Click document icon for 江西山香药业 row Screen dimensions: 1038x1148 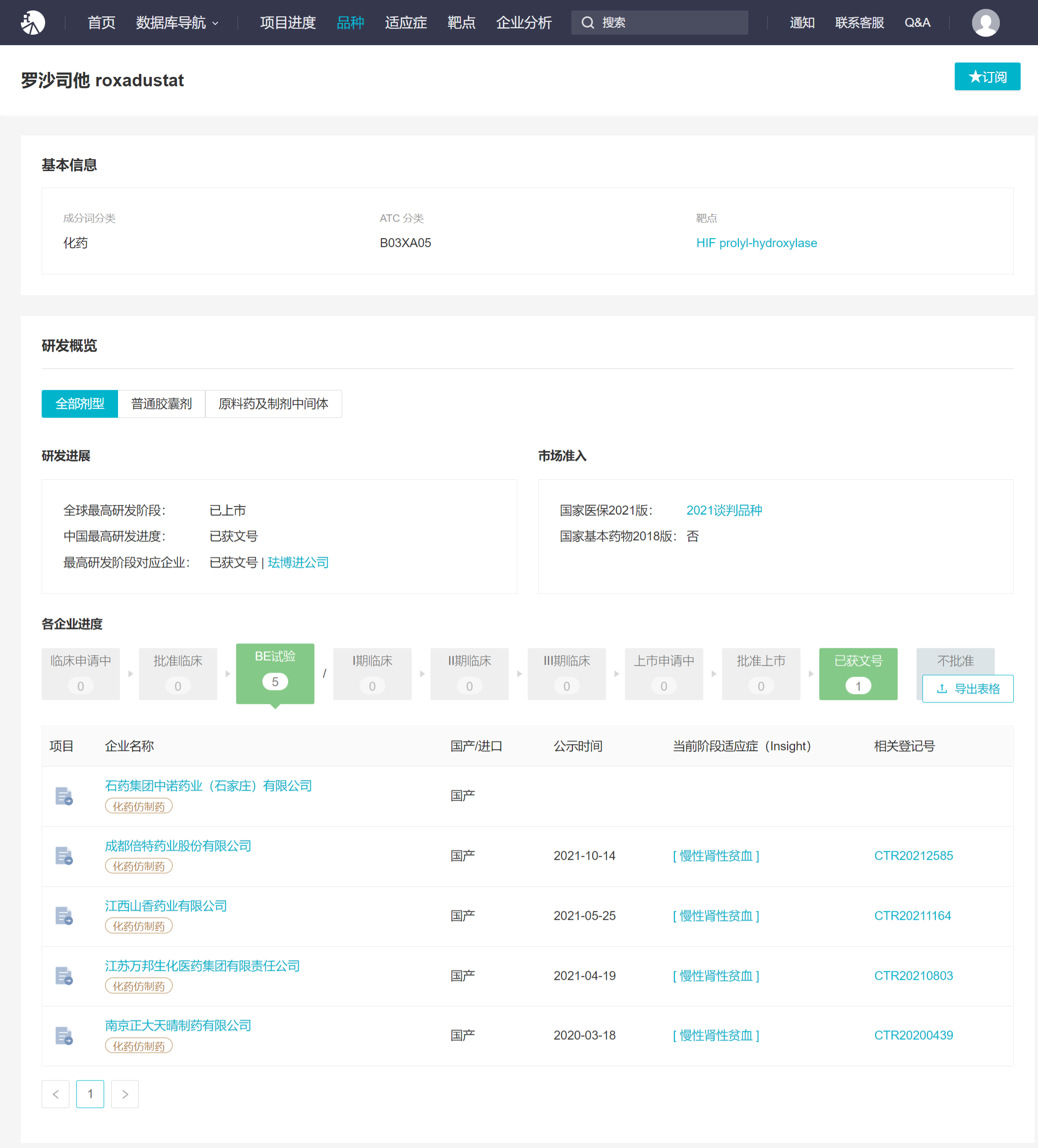coord(64,916)
